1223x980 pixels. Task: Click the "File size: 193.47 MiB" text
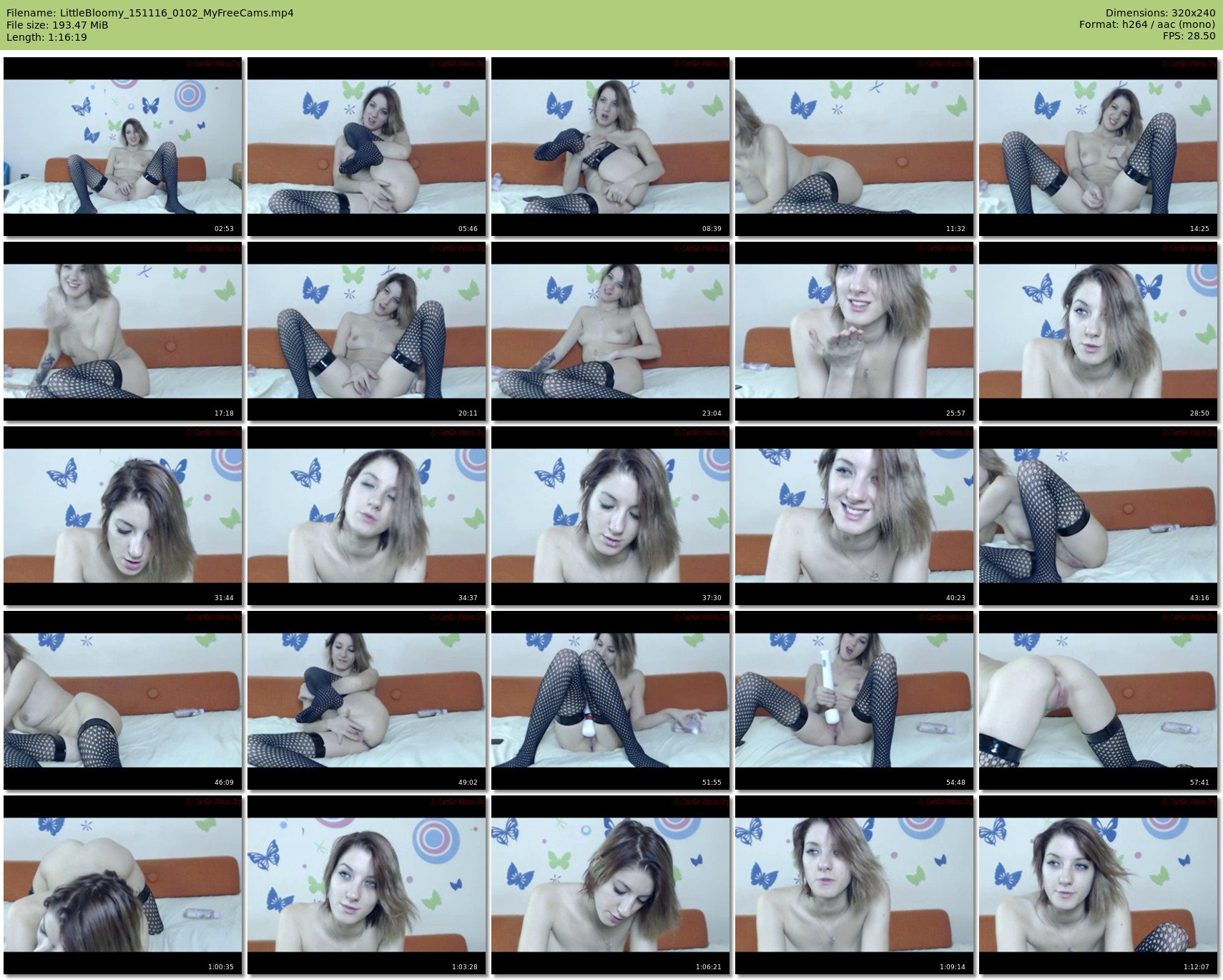pyautogui.click(x=57, y=25)
